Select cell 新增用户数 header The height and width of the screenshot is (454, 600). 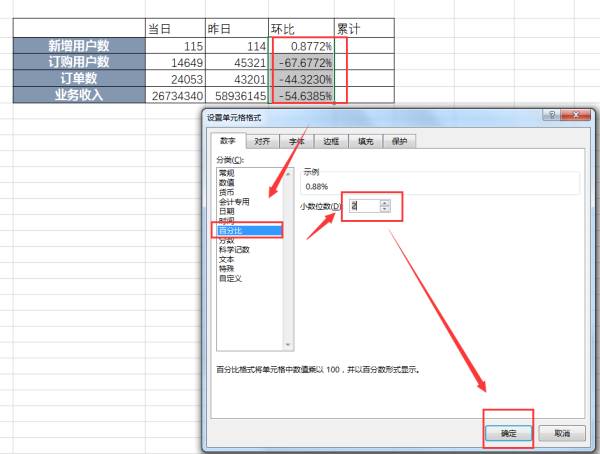pos(79,46)
